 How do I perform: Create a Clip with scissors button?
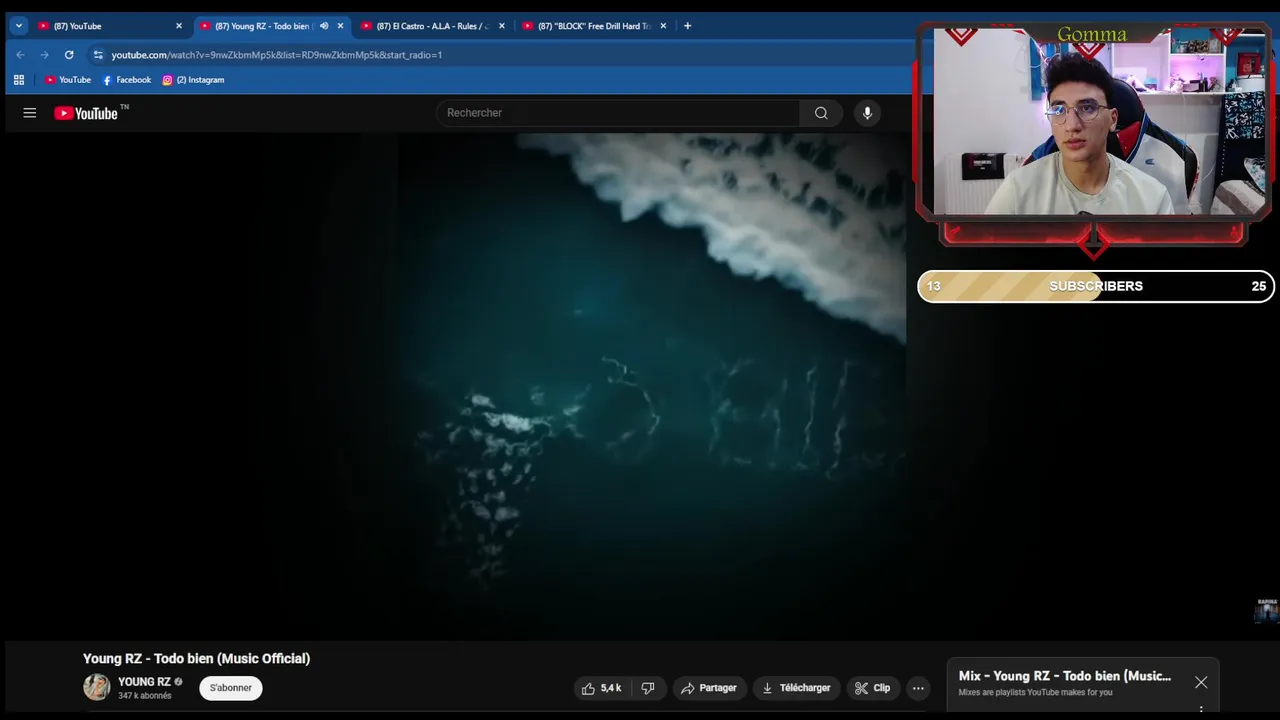click(x=872, y=688)
